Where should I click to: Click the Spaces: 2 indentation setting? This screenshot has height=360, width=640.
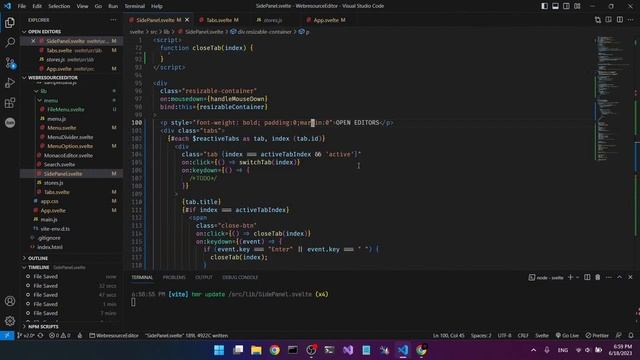[x=481, y=336]
